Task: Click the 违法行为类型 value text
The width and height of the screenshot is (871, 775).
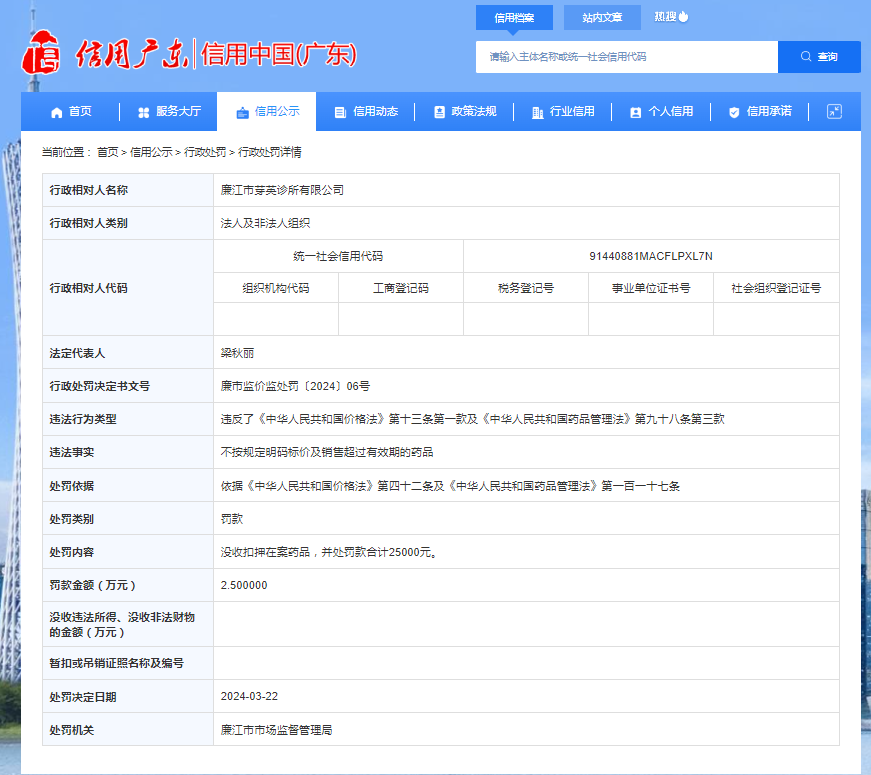Action: [472, 419]
